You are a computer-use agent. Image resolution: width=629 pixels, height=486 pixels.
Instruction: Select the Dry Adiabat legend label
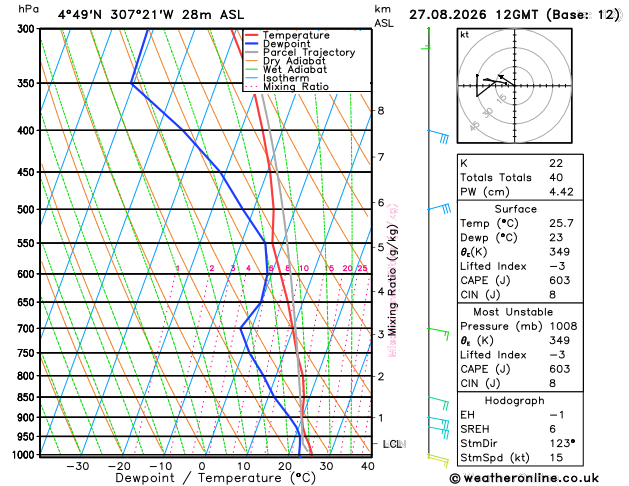[294, 61]
